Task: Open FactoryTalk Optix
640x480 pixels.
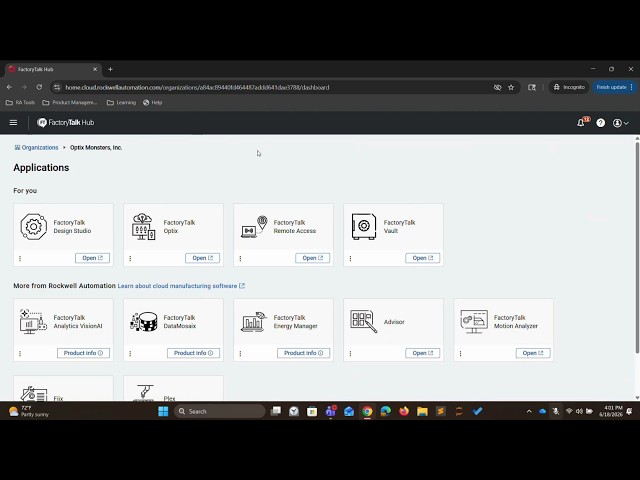Action: [x=202, y=258]
